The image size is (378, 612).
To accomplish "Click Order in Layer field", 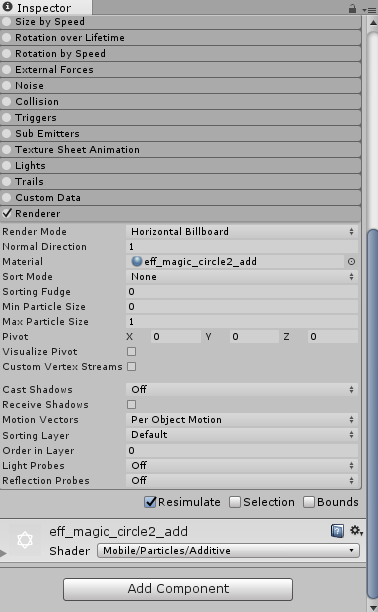I will [242, 451].
